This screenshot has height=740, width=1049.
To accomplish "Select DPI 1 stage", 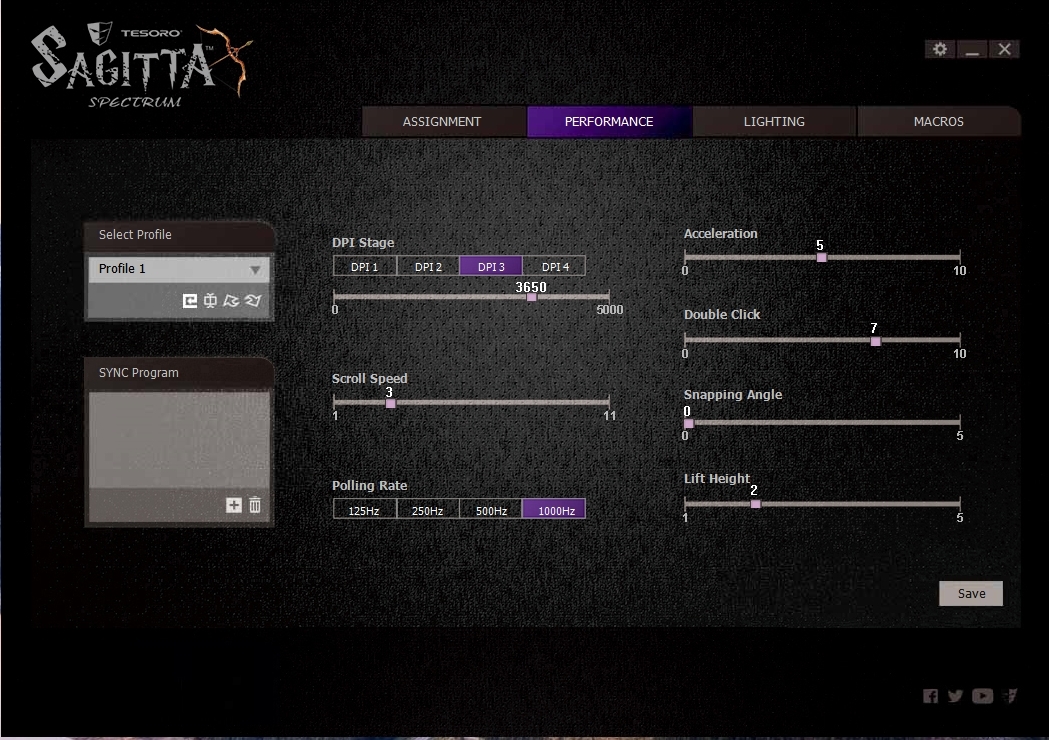I will 365,266.
